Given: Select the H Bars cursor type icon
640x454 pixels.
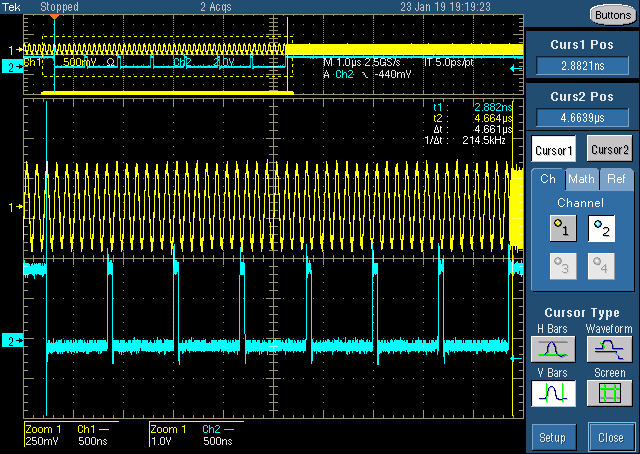Looking at the screenshot, I should point(554,348).
